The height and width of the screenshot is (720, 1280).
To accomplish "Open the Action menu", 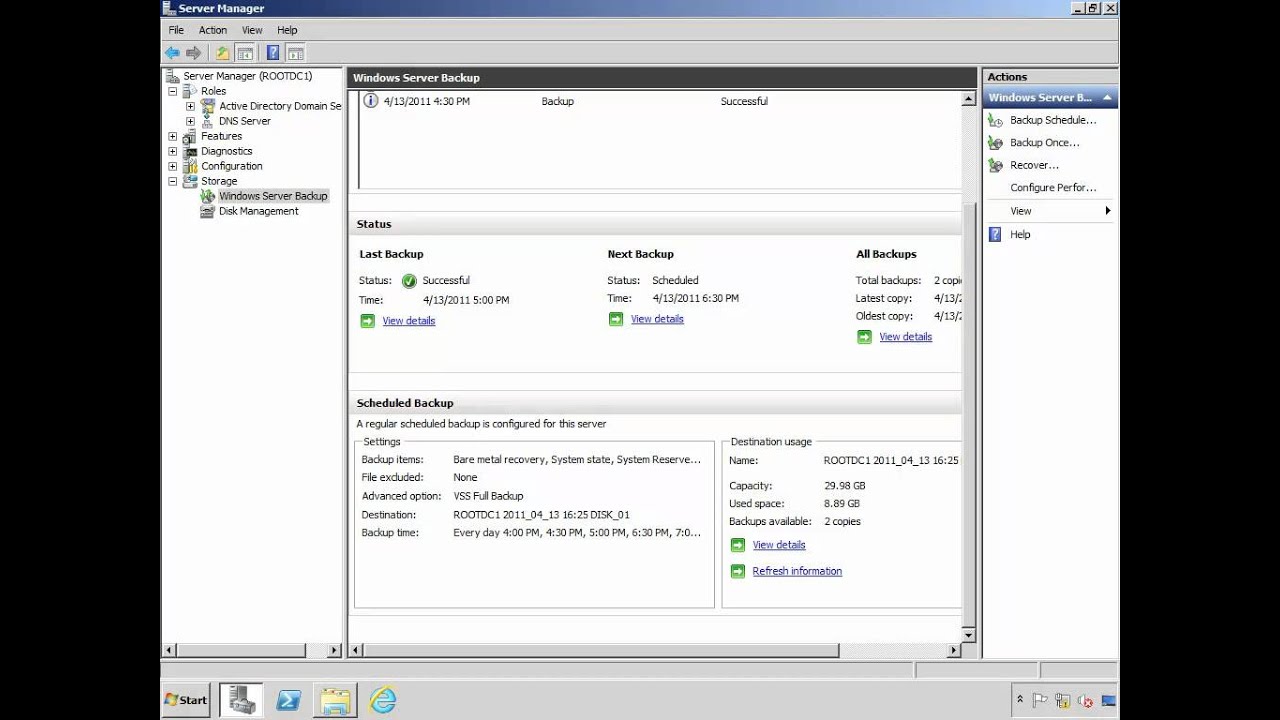I will 213,30.
